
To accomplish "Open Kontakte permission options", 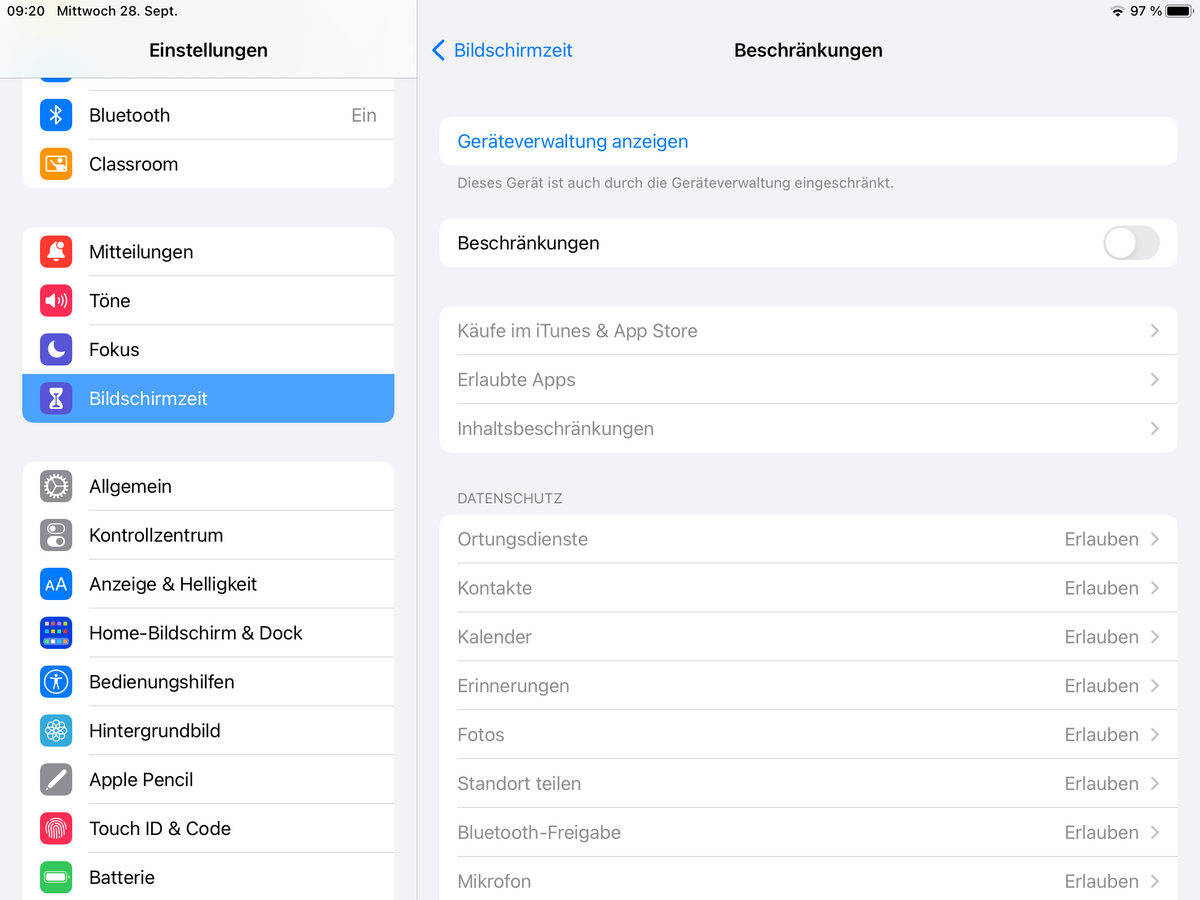I will pyautogui.click(x=807, y=589).
